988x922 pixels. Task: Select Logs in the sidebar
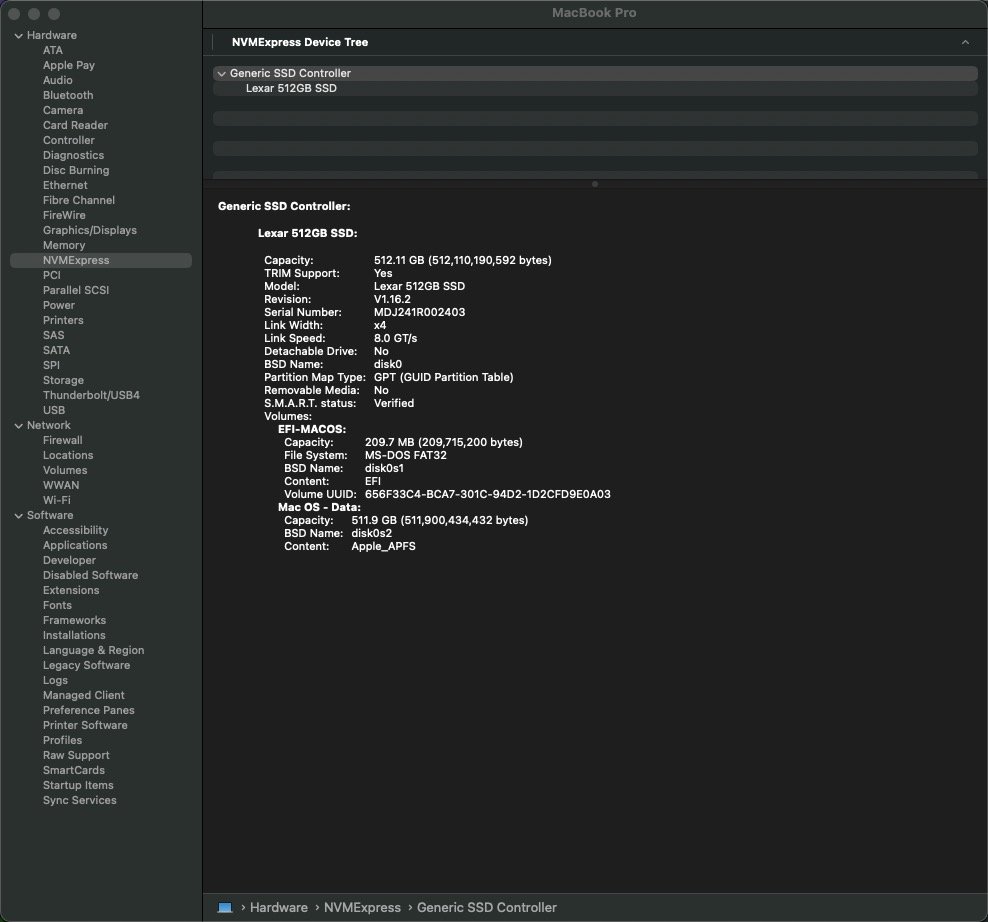(55, 681)
